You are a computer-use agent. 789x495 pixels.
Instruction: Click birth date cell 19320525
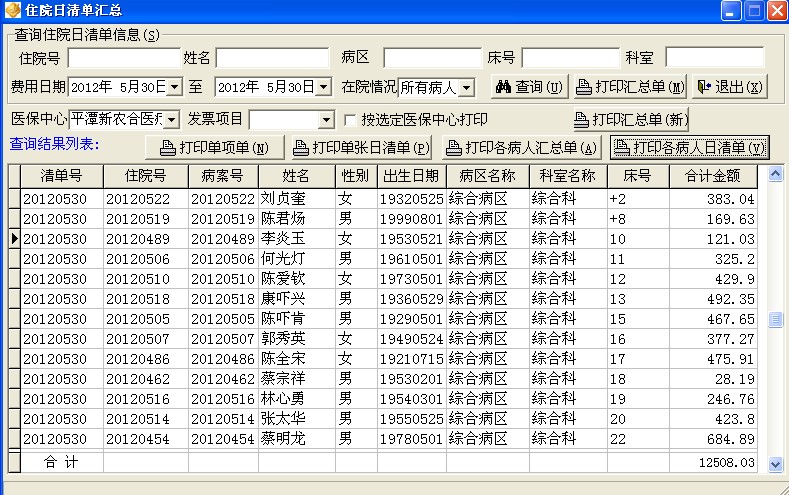(412, 199)
